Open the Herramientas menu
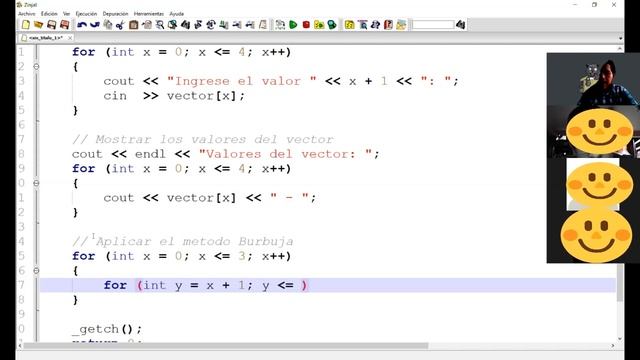 [x=149, y=13]
